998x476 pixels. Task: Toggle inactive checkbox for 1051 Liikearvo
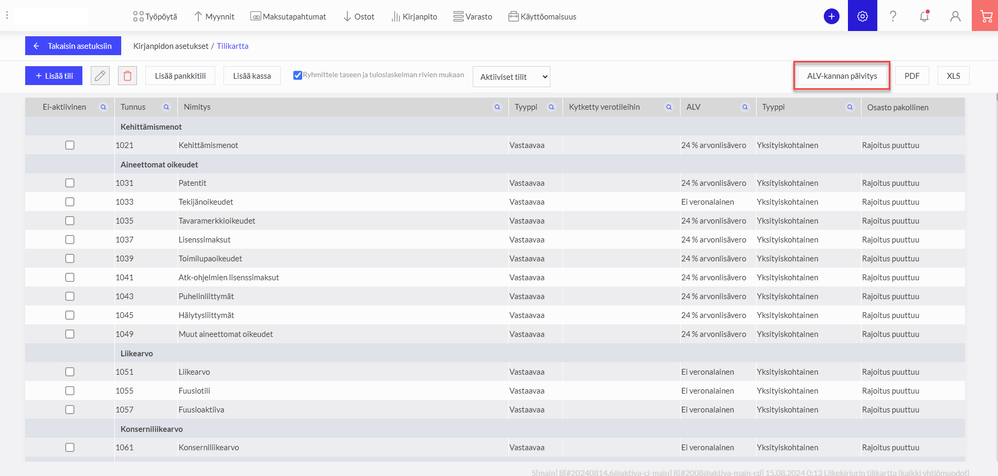pyautogui.click(x=69, y=372)
